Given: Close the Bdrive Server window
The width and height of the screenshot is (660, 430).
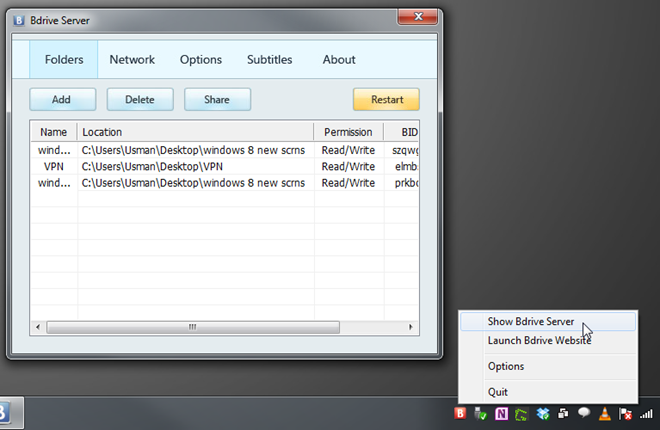Looking at the screenshot, I should 418,16.
